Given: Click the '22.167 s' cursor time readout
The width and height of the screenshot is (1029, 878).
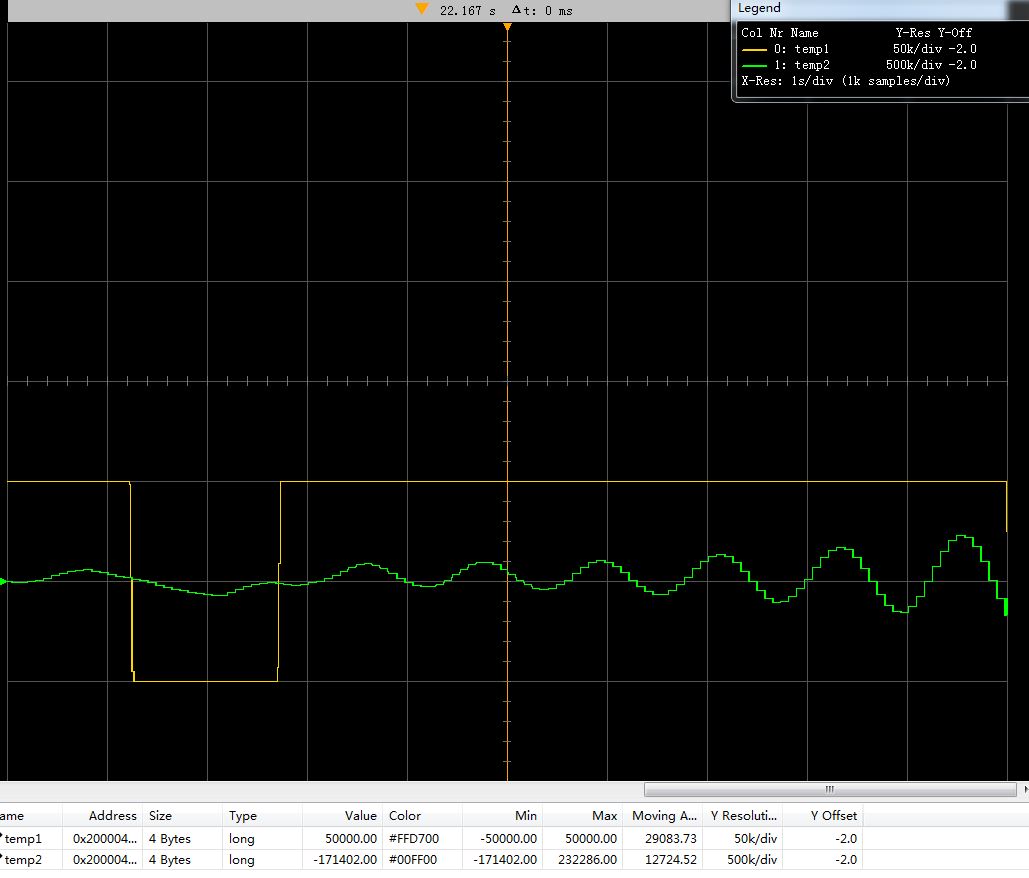Looking at the screenshot, I should coord(468,10).
